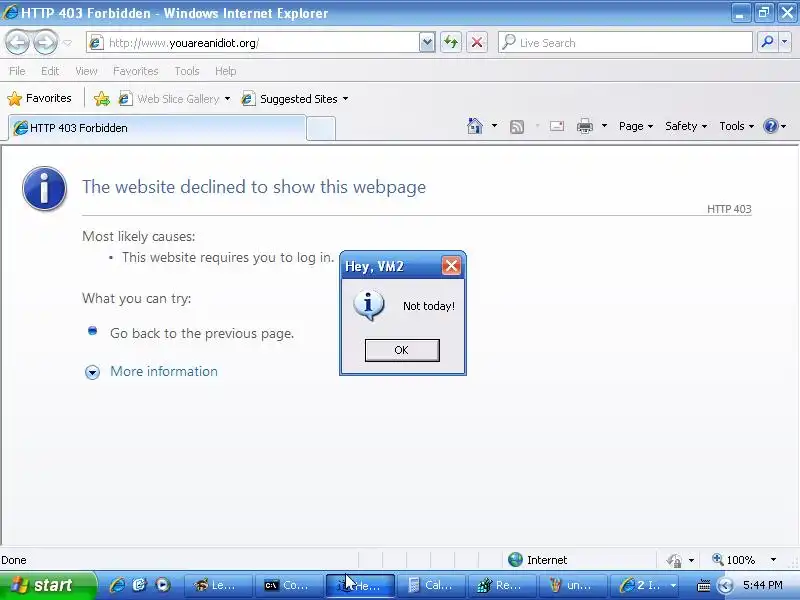
Task: Open the Favorites menu in menu bar
Action: pyautogui.click(x=135, y=71)
